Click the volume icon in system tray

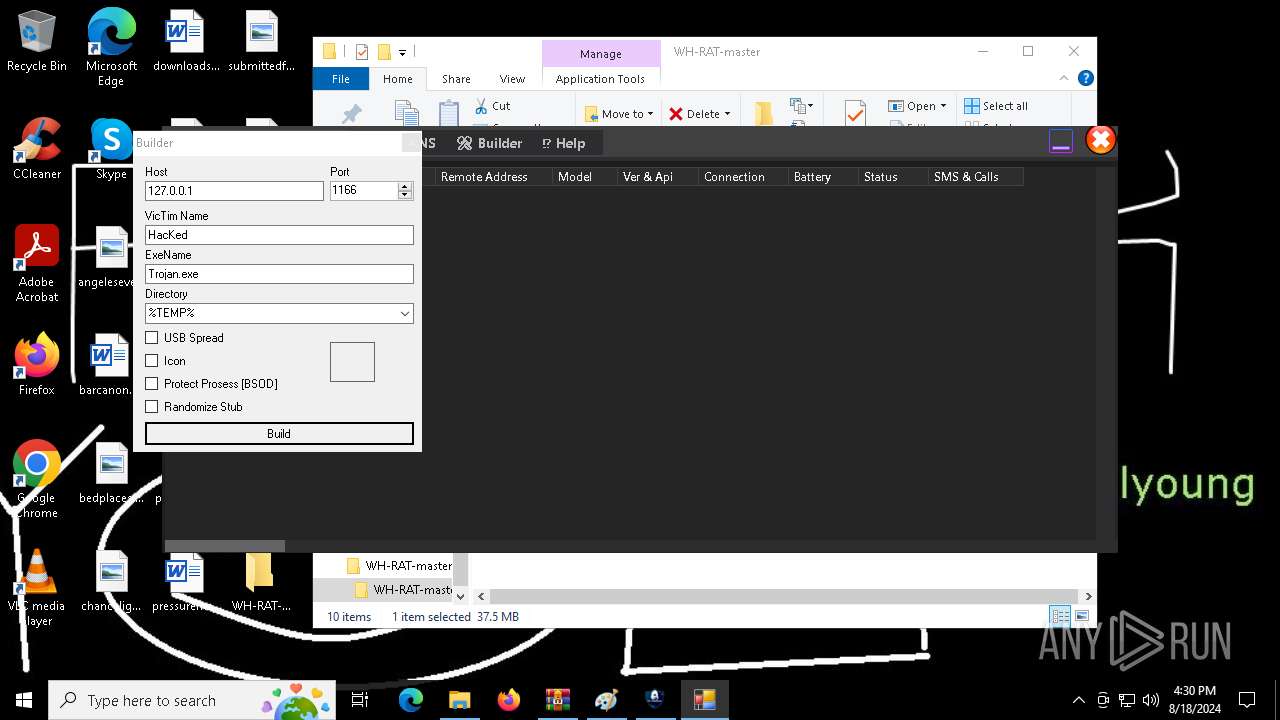point(1151,700)
